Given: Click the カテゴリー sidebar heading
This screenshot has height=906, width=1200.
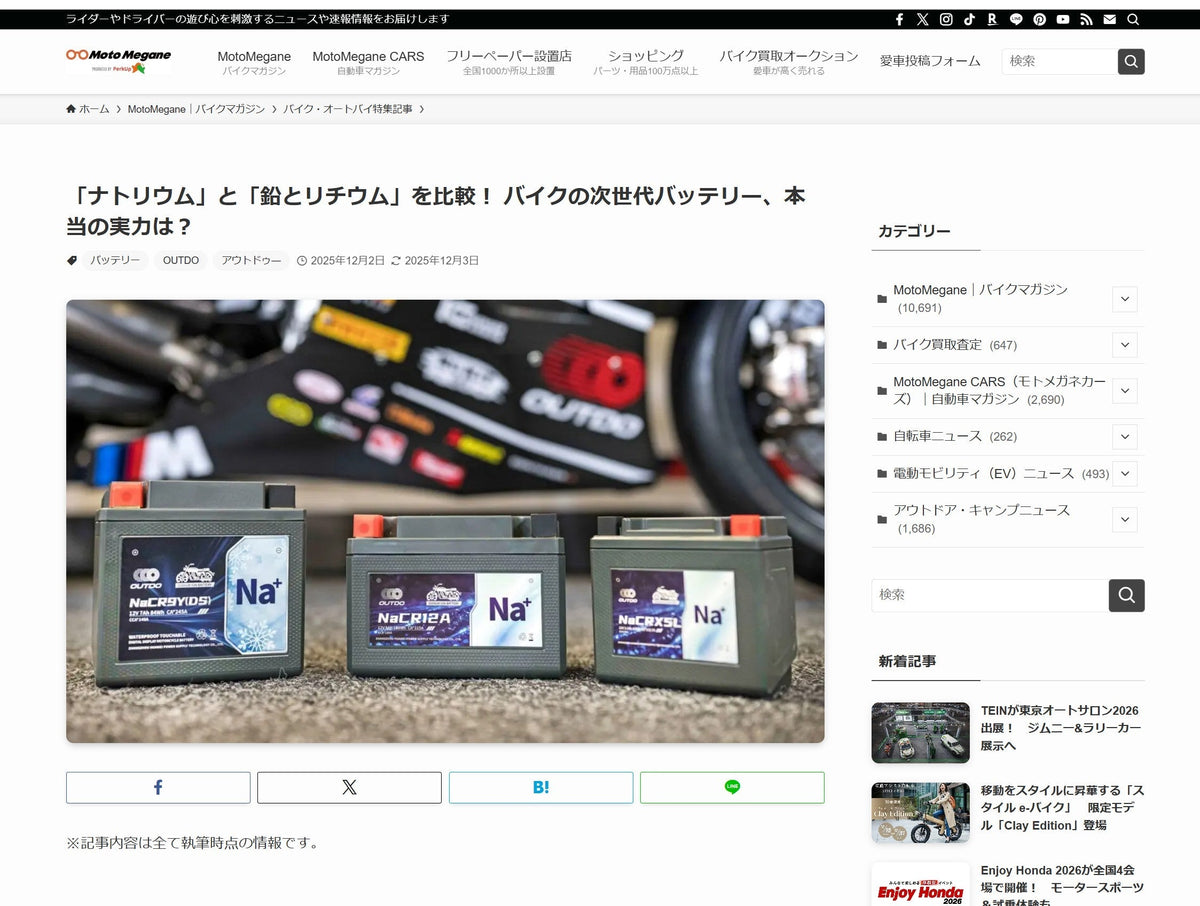Looking at the screenshot, I should (x=914, y=231).
